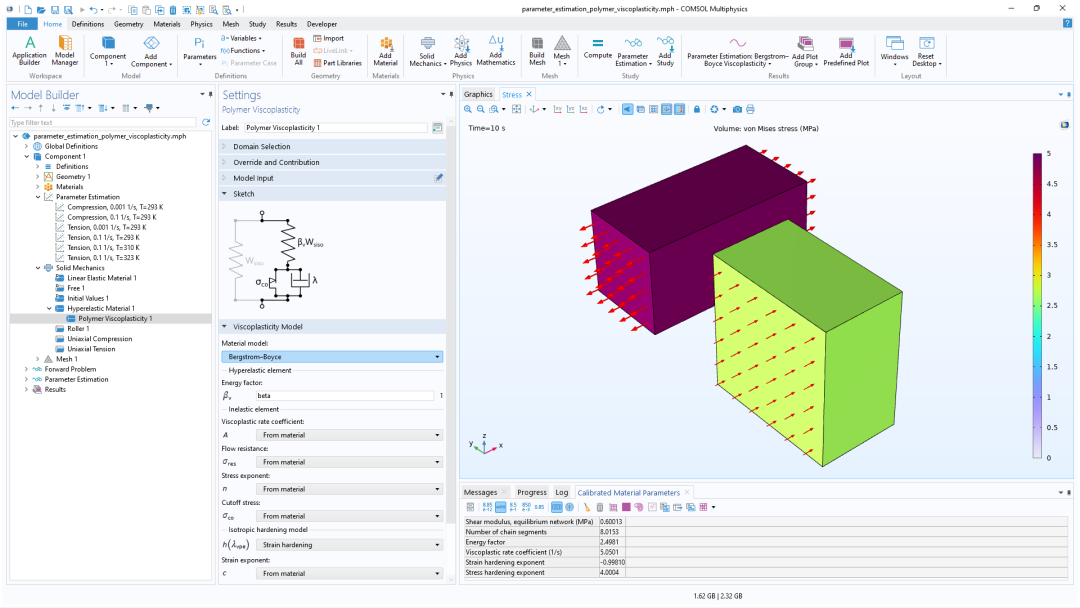The height and width of the screenshot is (608, 1080).
Task: Close the Stress plot tab
Action: pyautogui.click(x=529, y=94)
